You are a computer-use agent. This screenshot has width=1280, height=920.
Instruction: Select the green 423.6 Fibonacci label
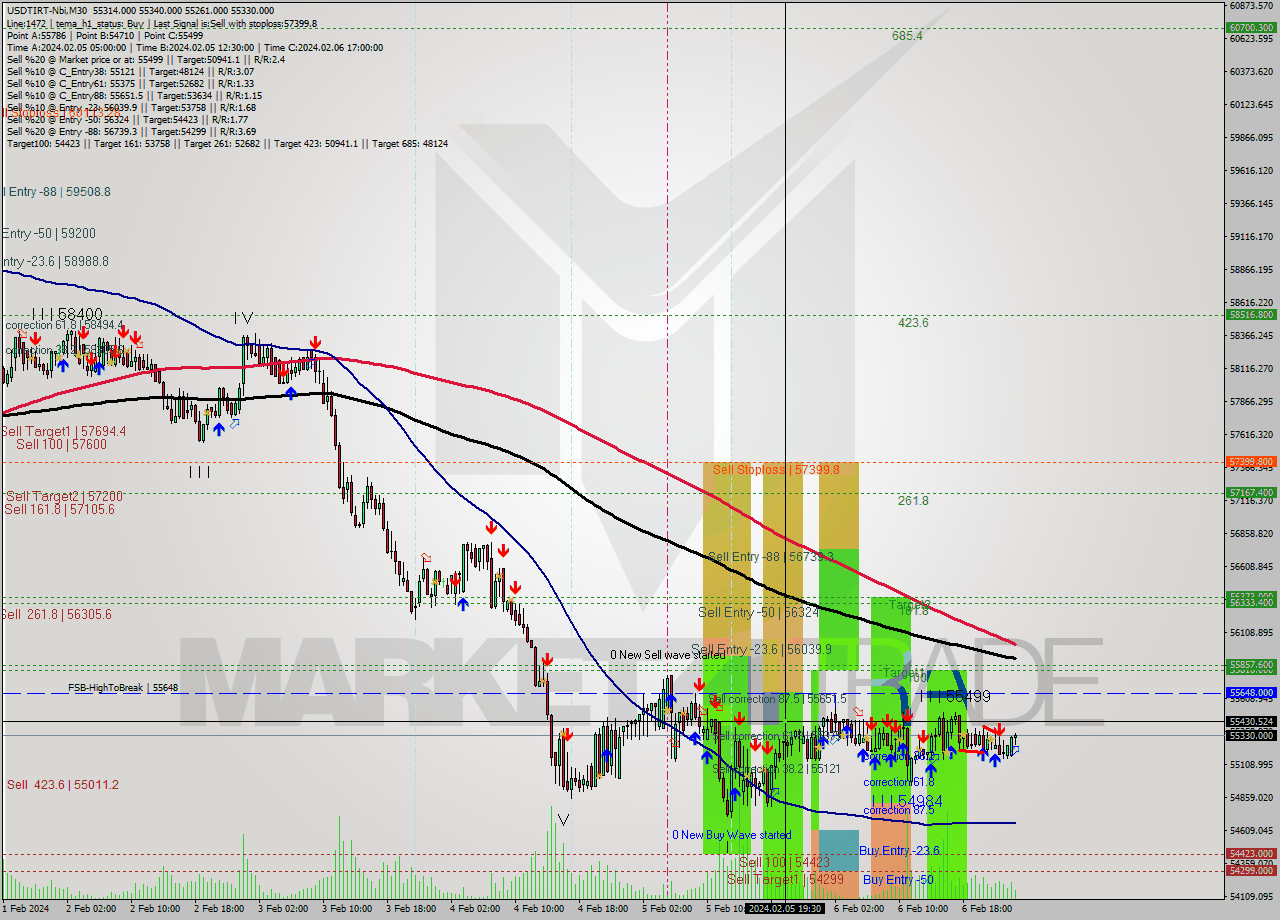913,323
